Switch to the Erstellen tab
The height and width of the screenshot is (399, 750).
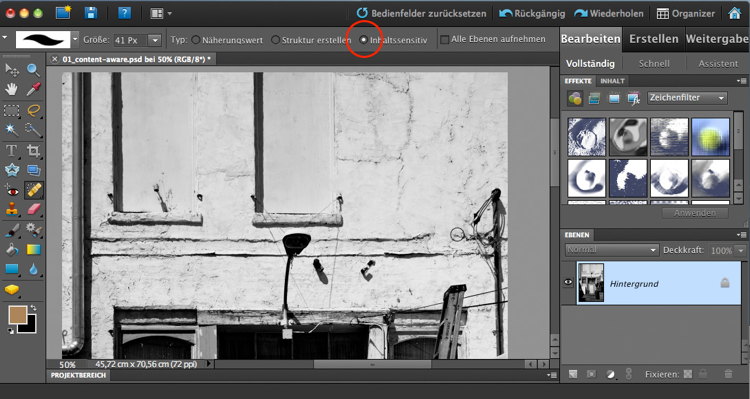click(653, 39)
